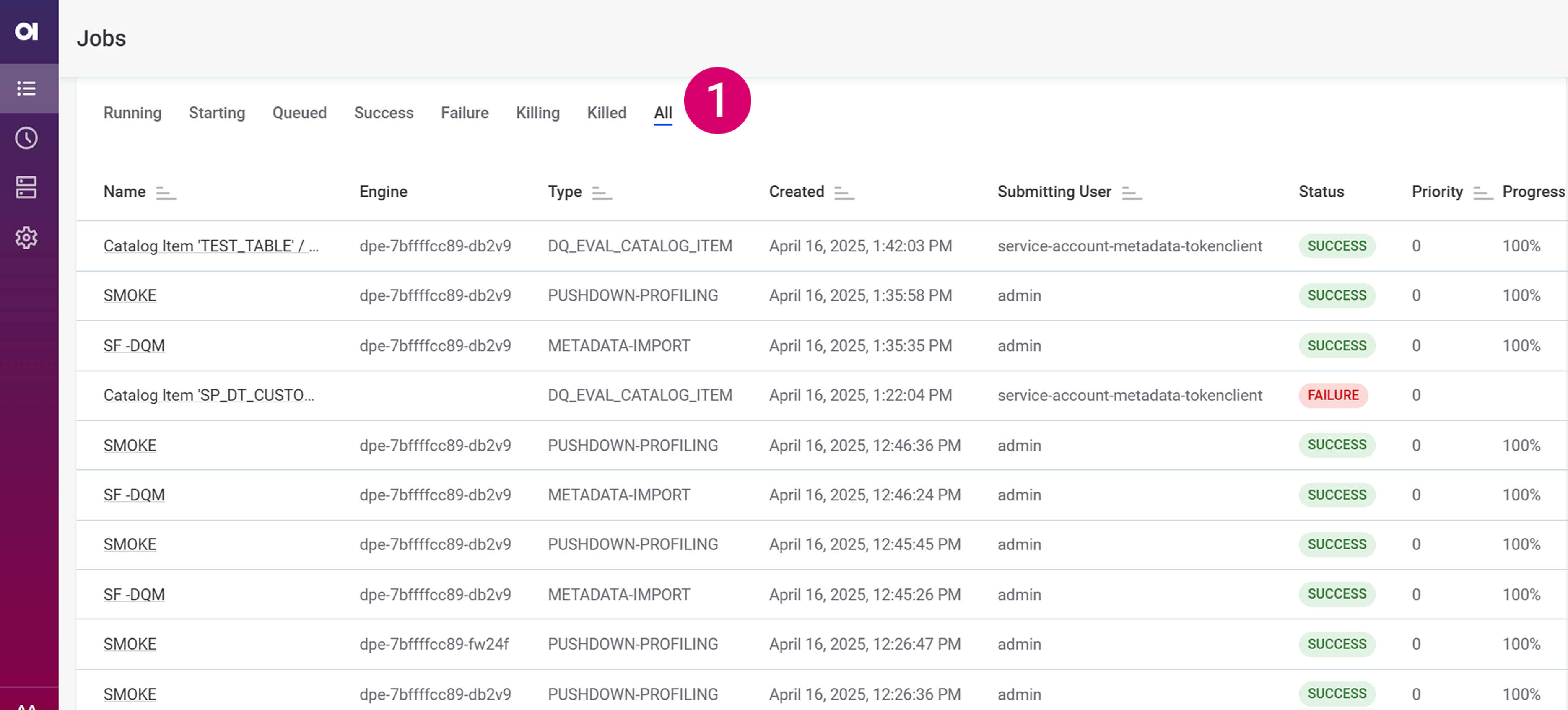
Task: Switch to the Killed tab
Action: 606,113
